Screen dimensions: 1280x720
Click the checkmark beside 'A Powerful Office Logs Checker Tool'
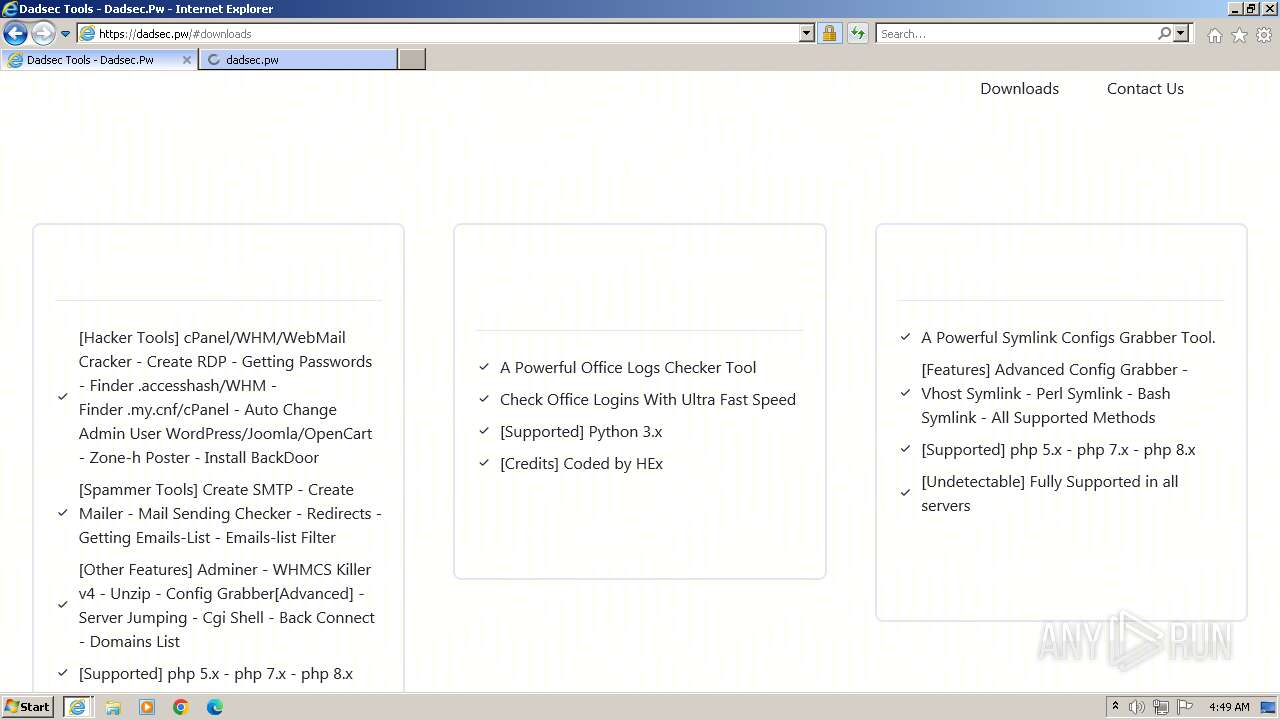tap(484, 368)
